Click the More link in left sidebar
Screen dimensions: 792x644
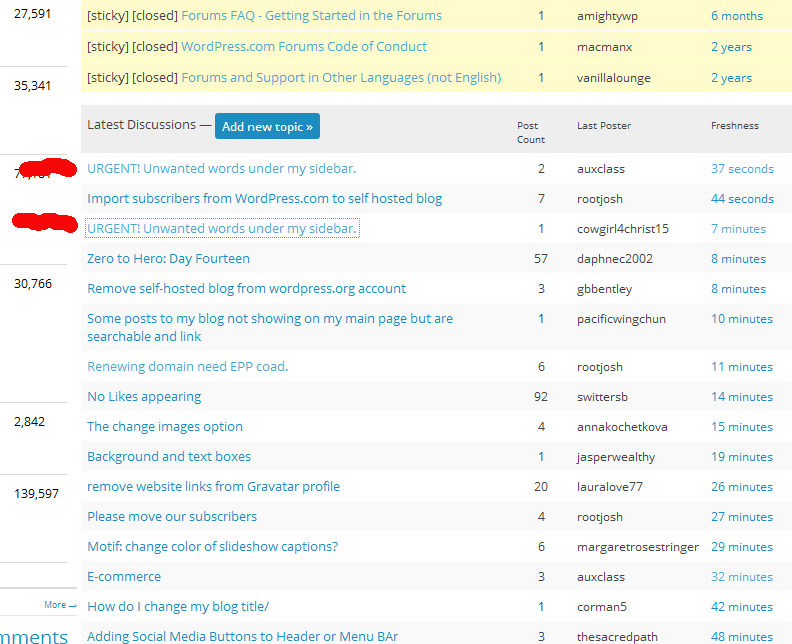pos(58,605)
